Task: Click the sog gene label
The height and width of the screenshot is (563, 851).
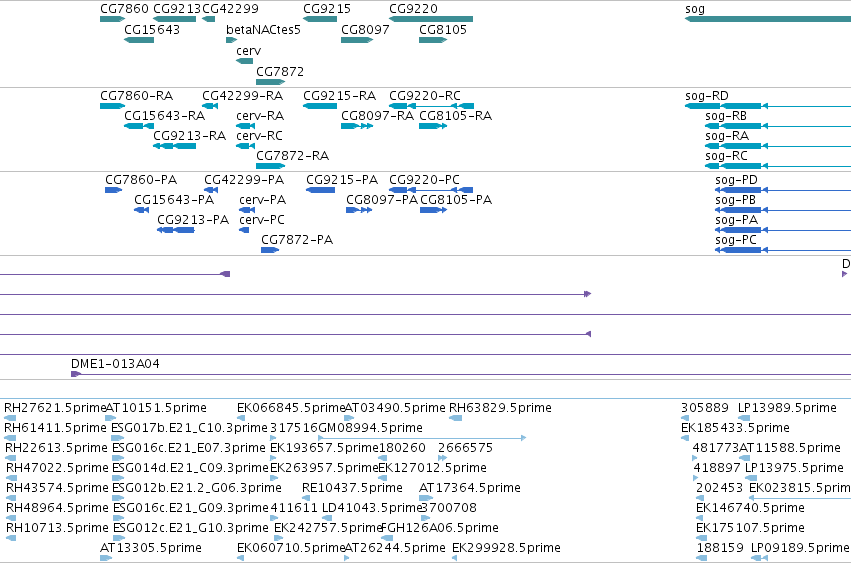Action: (695, 9)
